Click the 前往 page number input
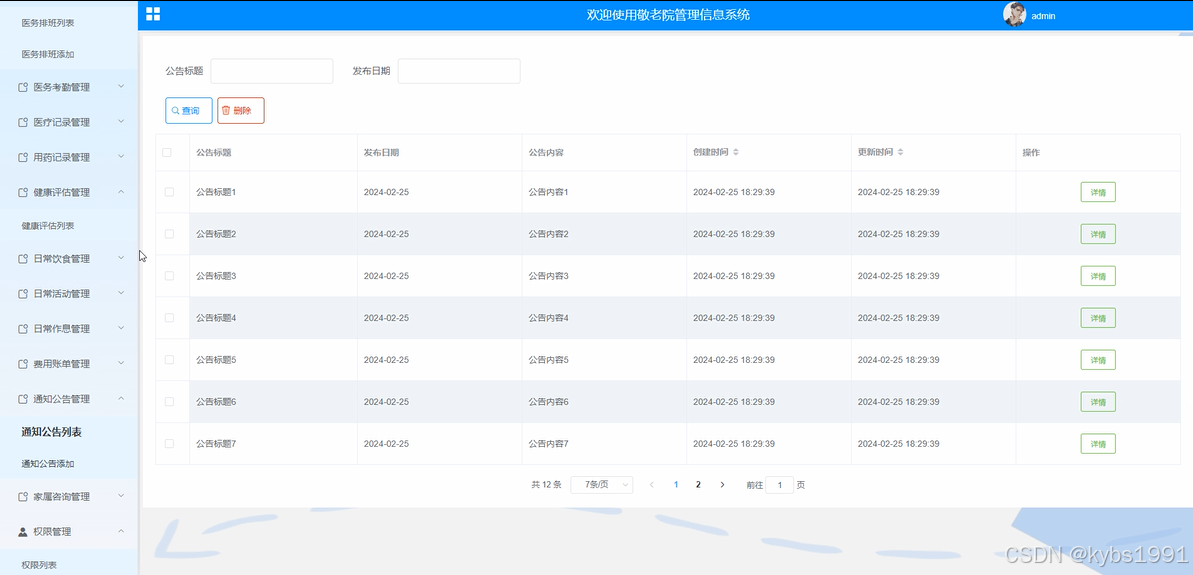 coord(779,484)
